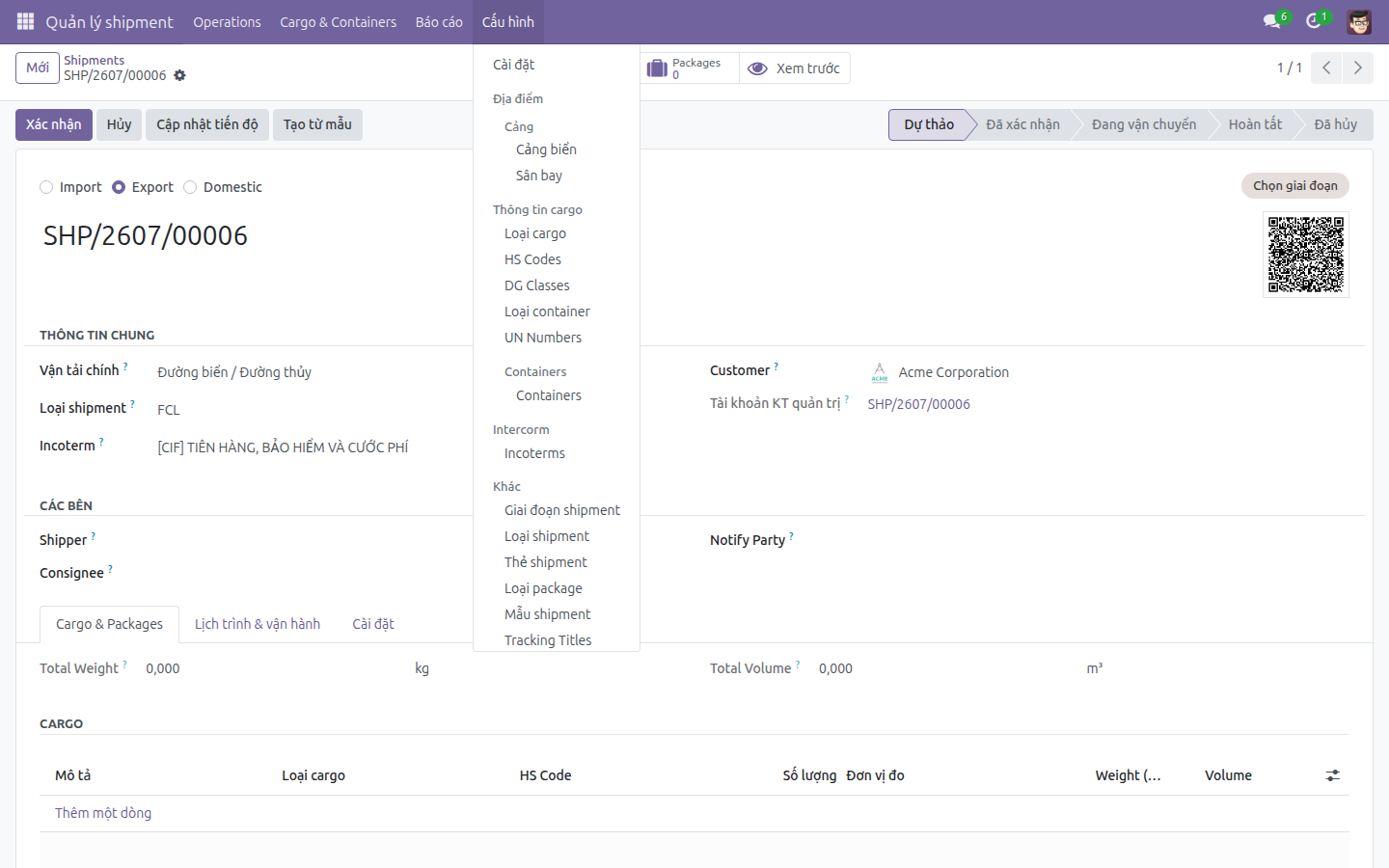Viewport: 1389px width, 868px height.
Task: Click the shipment QR code image
Action: (x=1306, y=255)
